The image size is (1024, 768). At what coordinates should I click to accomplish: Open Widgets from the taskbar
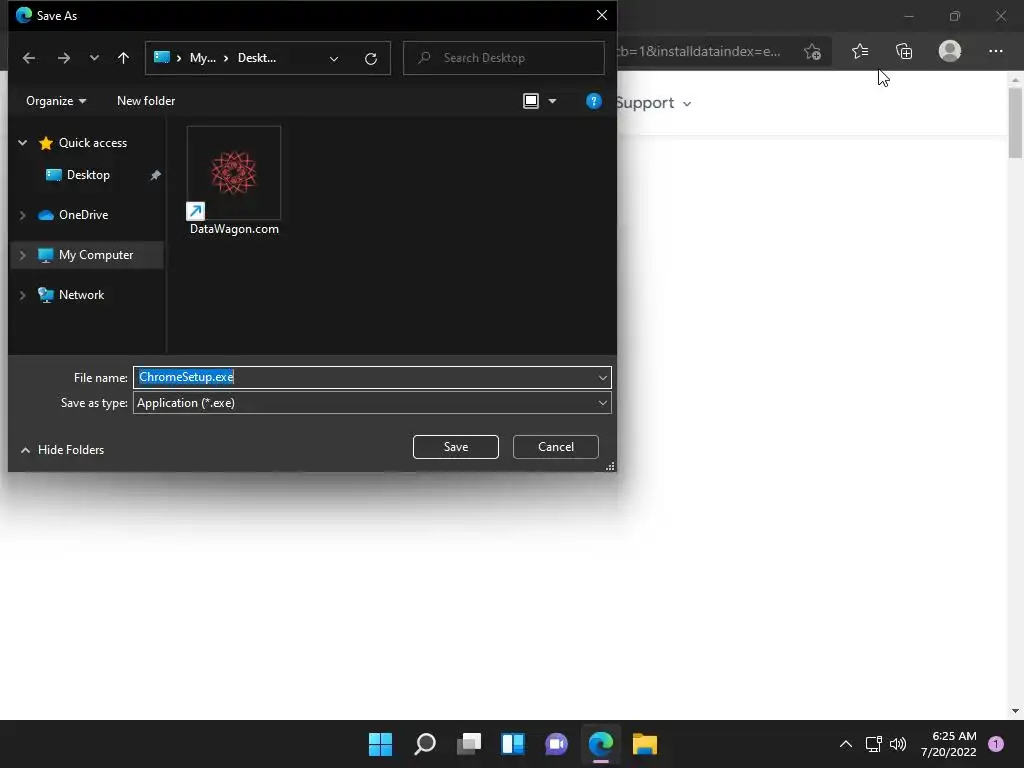point(513,744)
